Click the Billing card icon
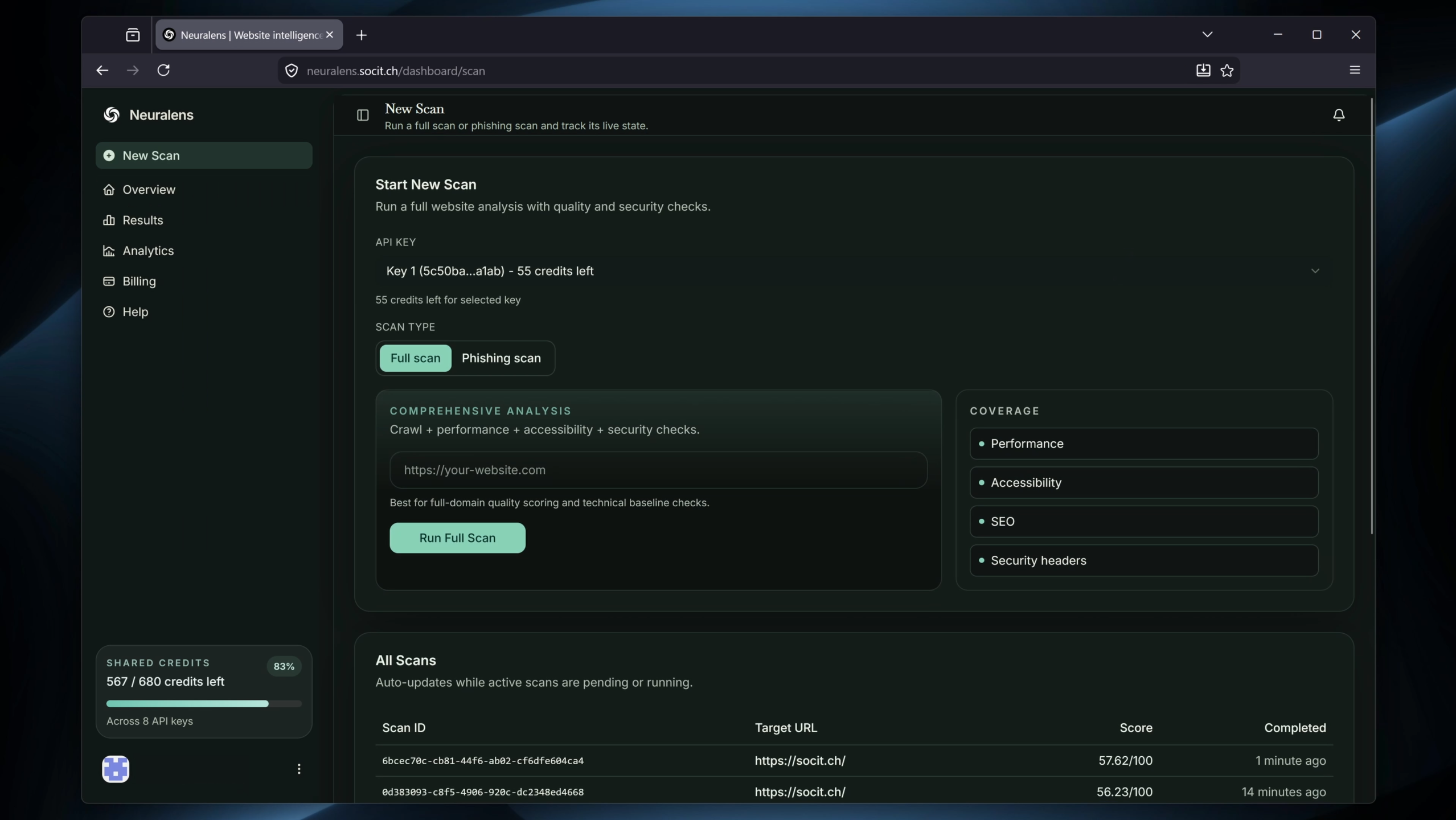Viewport: 1456px width, 820px height. (109, 281)
